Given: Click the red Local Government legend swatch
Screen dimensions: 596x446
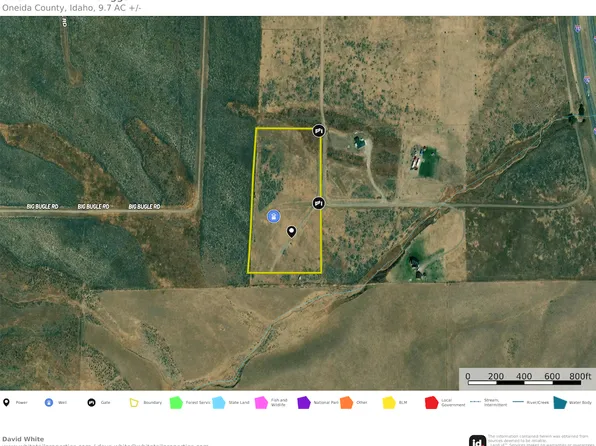Looking at the screenshot, I should pos(431,402).
